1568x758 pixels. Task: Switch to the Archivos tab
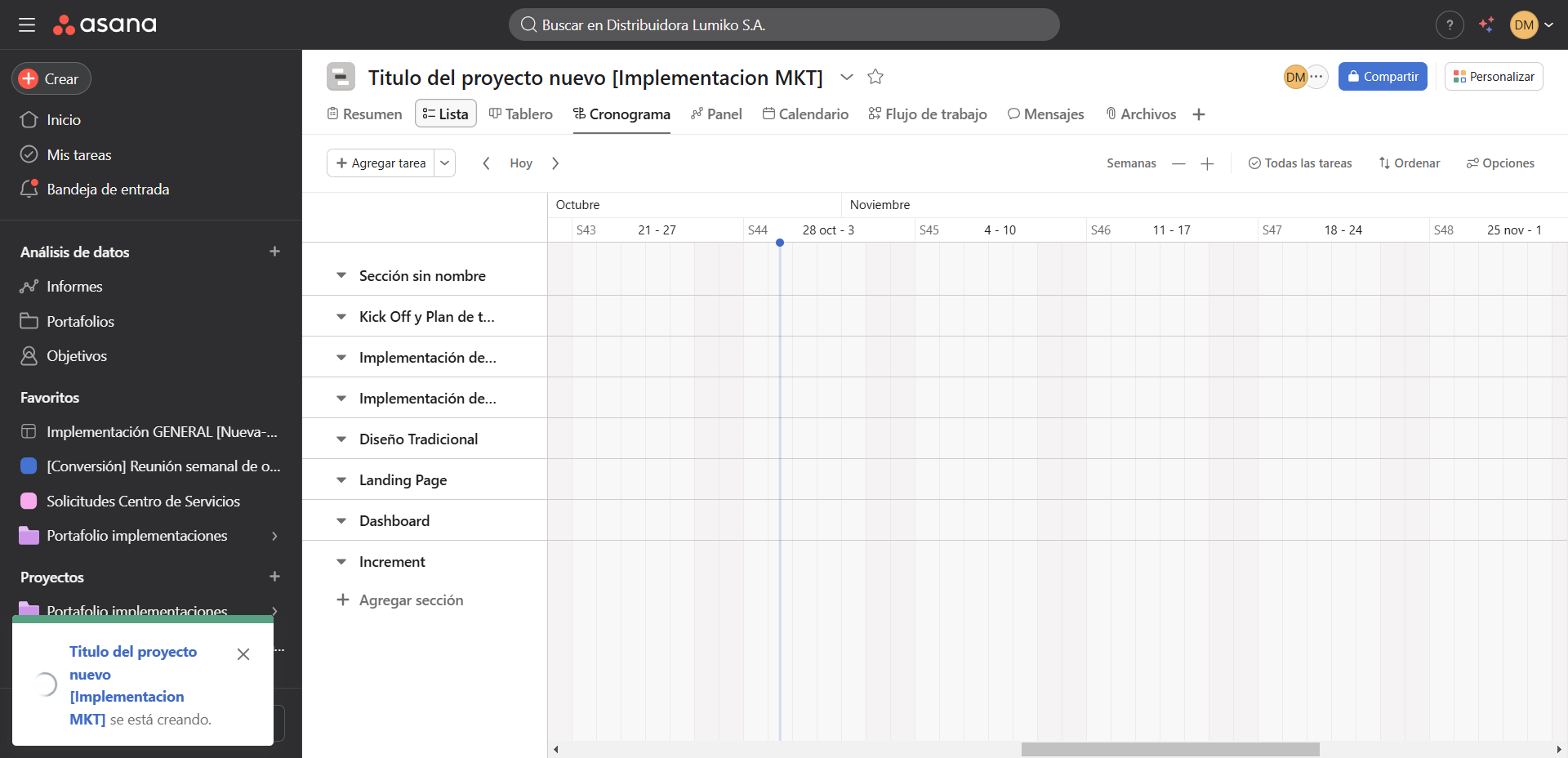(x=1141, y=114)
